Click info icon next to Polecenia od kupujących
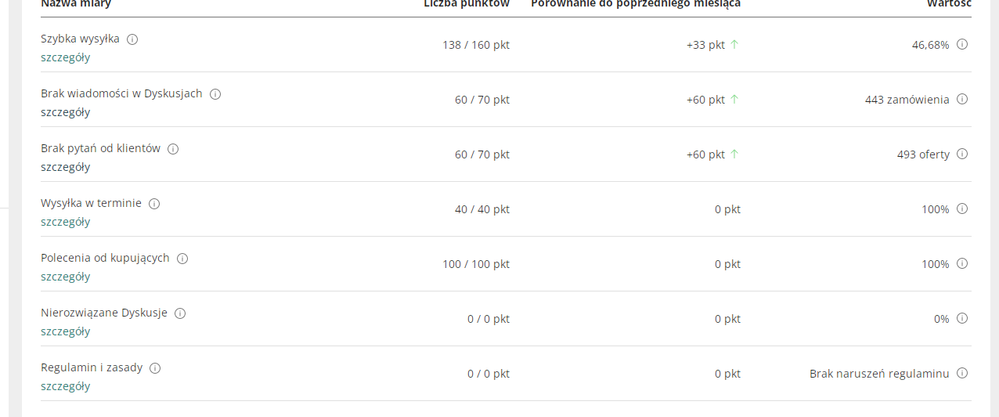This screenshot has width=999, height=417. click(183, 258)
